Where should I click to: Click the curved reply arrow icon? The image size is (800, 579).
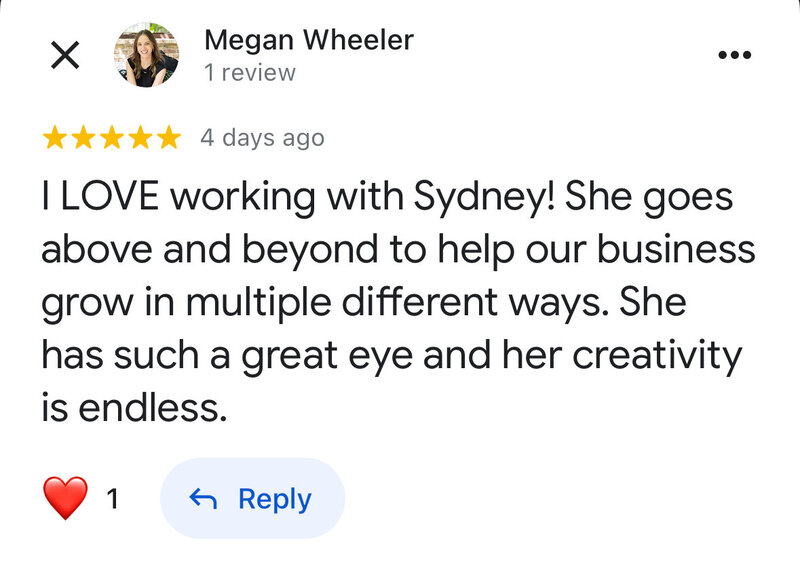203,499
